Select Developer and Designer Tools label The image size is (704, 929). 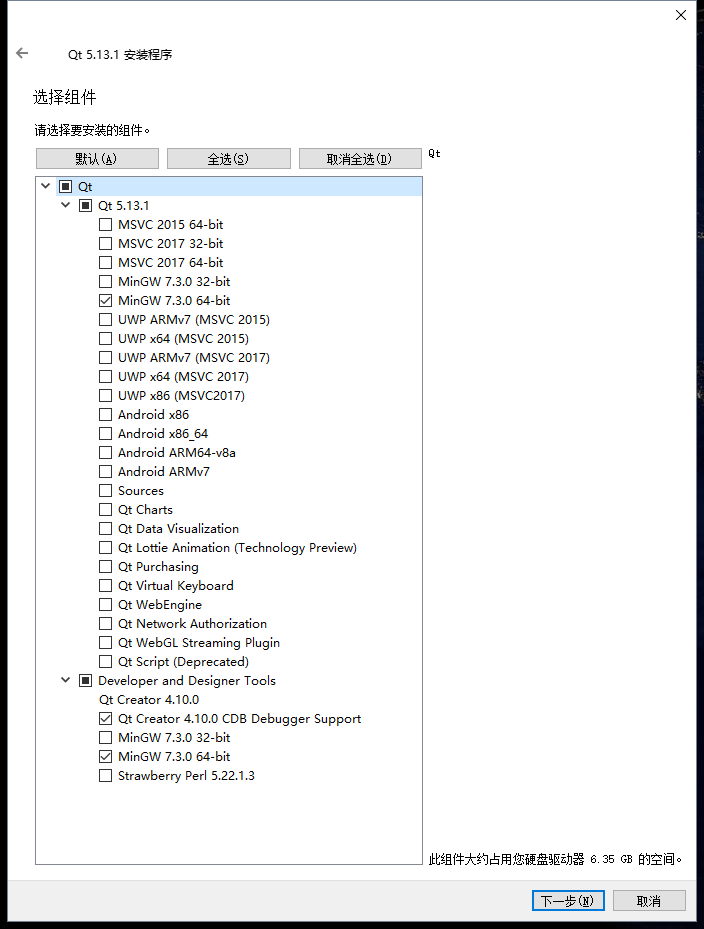tap(187, 681)
